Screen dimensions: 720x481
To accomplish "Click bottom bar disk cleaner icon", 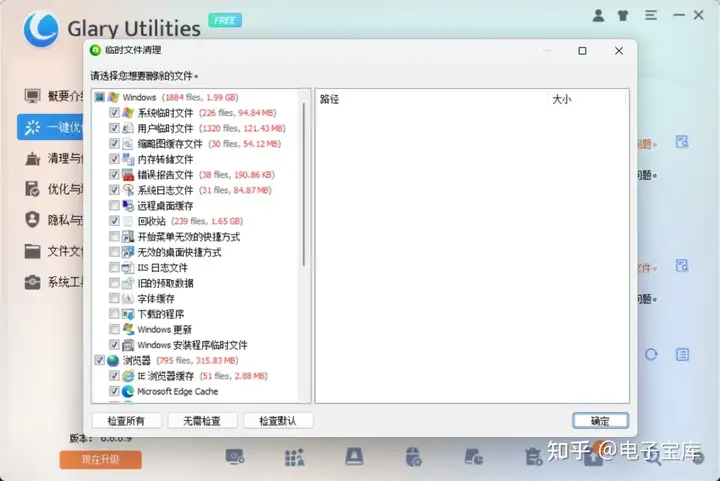I will 354,457.
